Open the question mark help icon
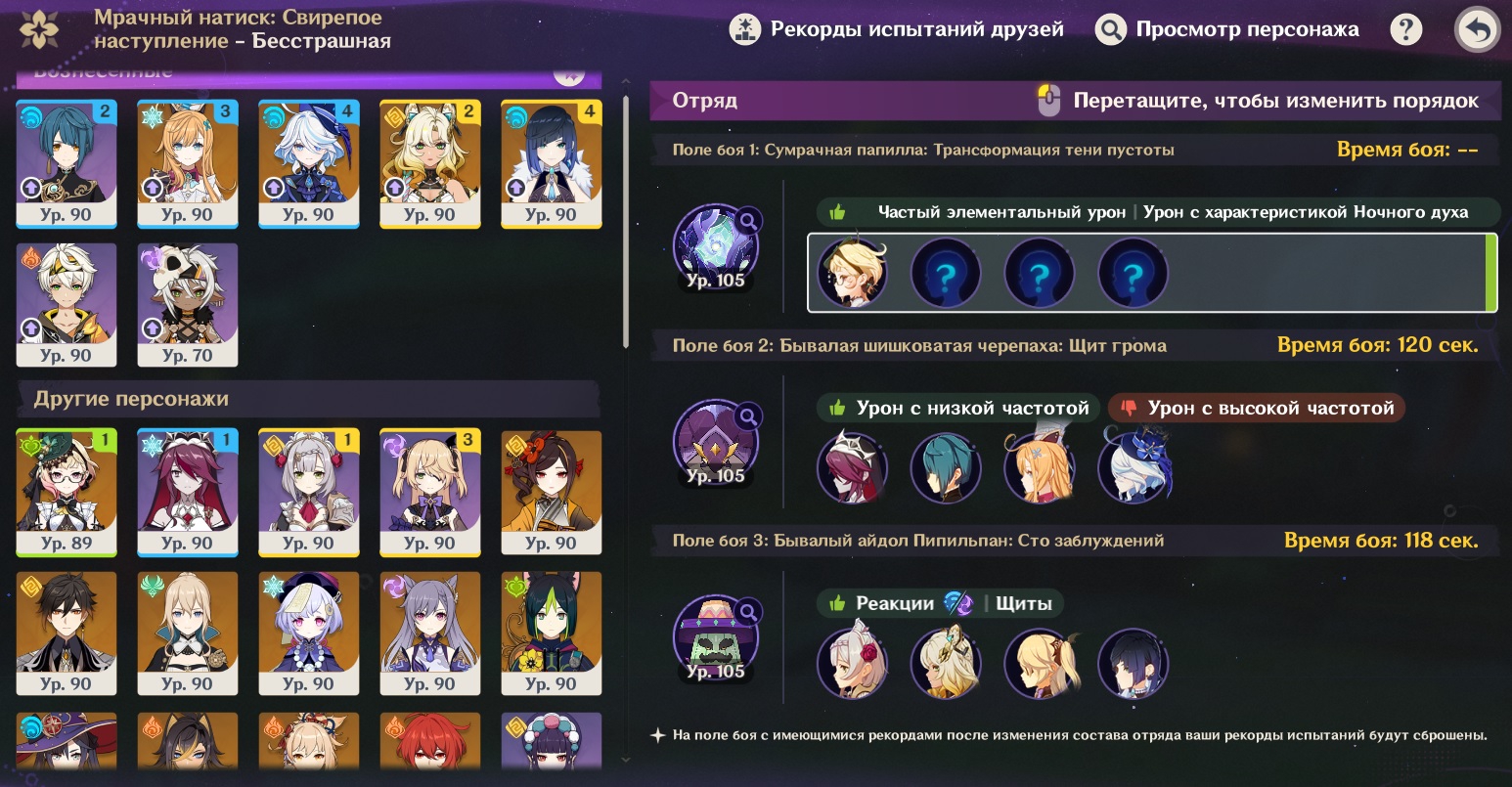The height and width of the screenshot is (787, 1512). pos(1405,30)
